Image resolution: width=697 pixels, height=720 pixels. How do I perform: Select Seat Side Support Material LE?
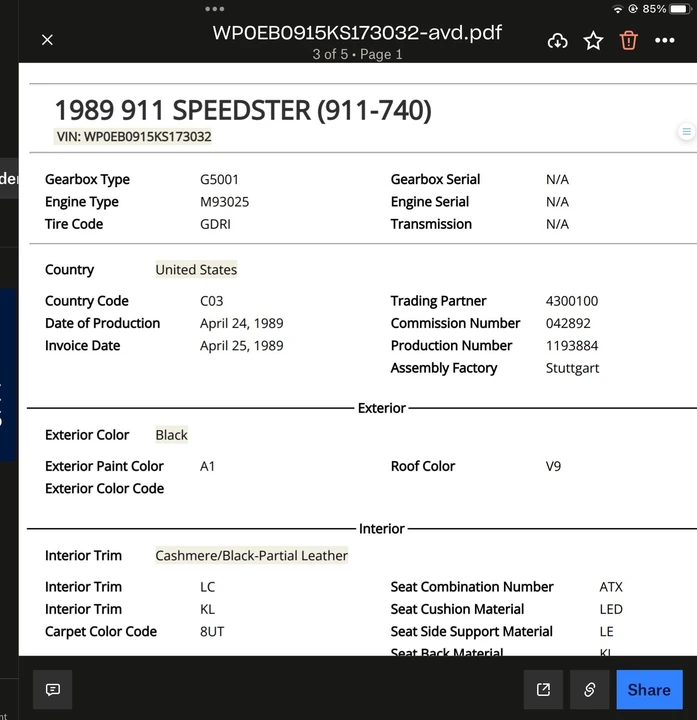[606, 632]
